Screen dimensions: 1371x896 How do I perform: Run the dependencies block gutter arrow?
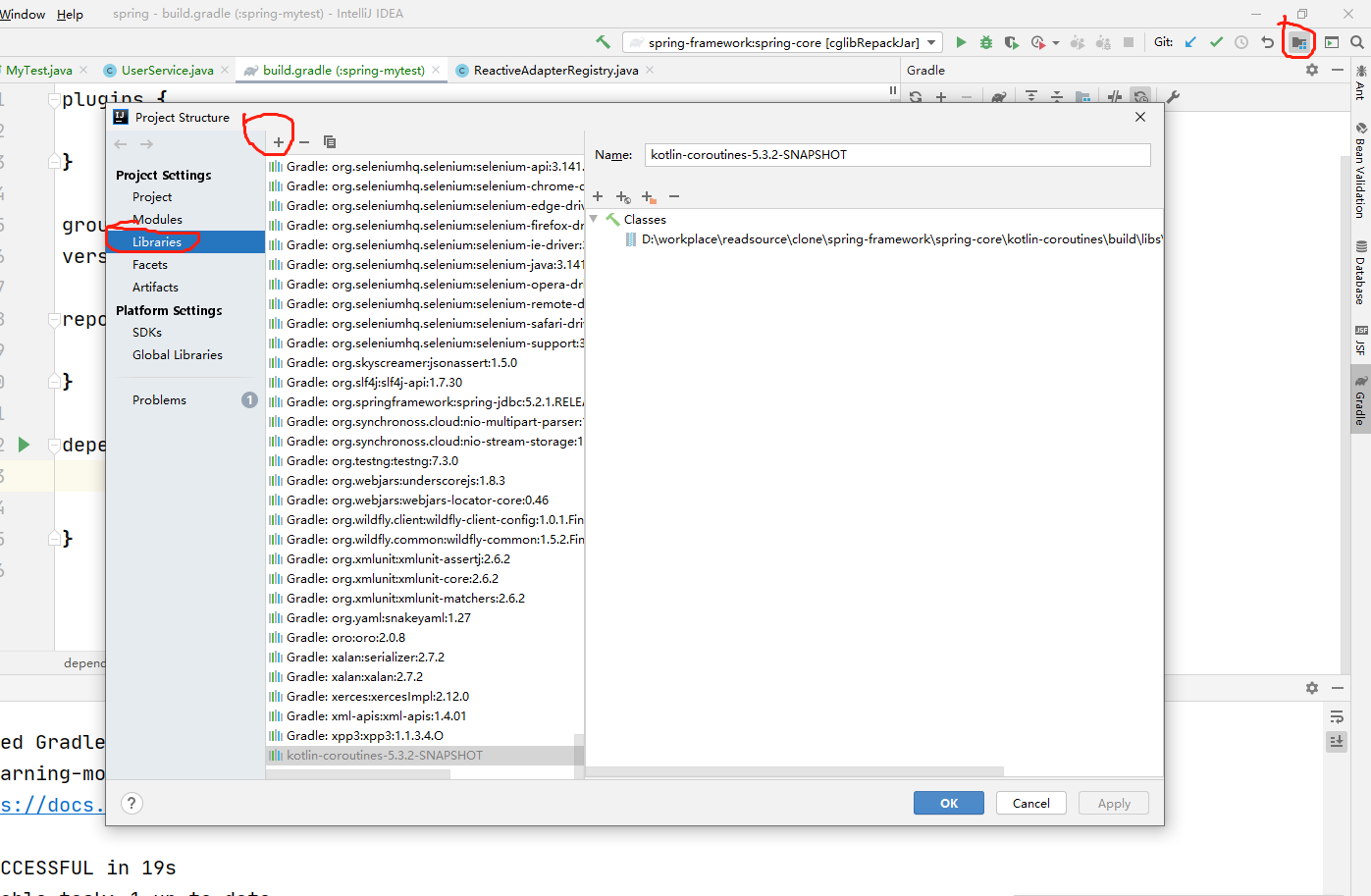pyautogui.click(x=24, y=445)
